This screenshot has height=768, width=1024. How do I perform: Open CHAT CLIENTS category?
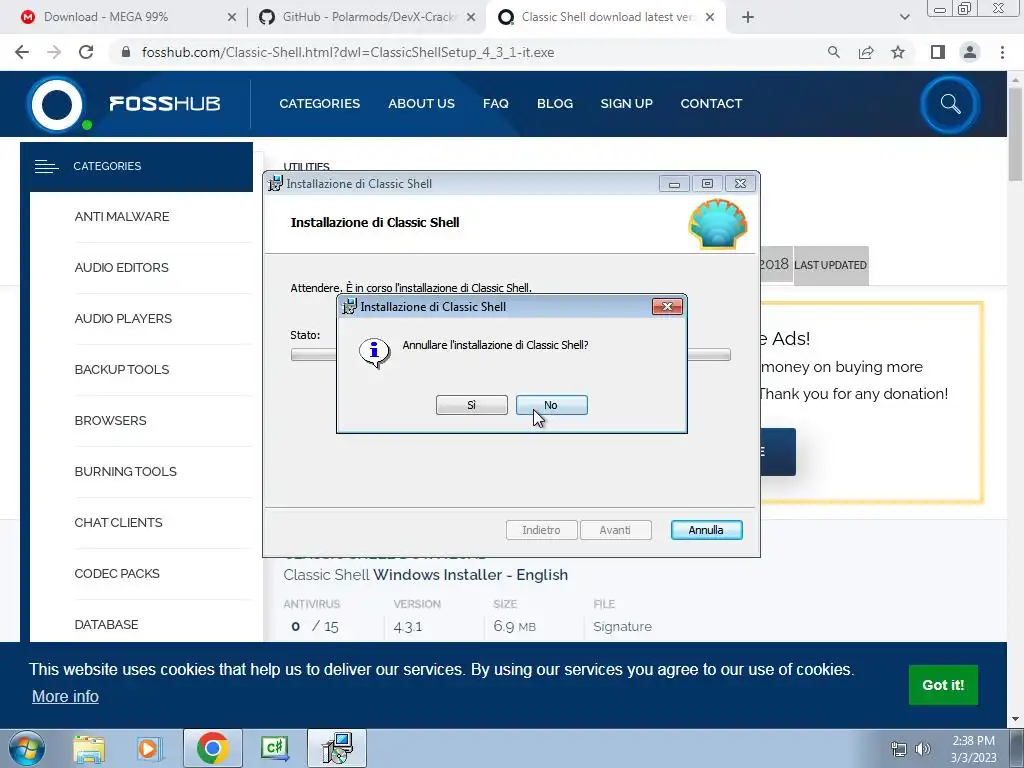(118, 522)
